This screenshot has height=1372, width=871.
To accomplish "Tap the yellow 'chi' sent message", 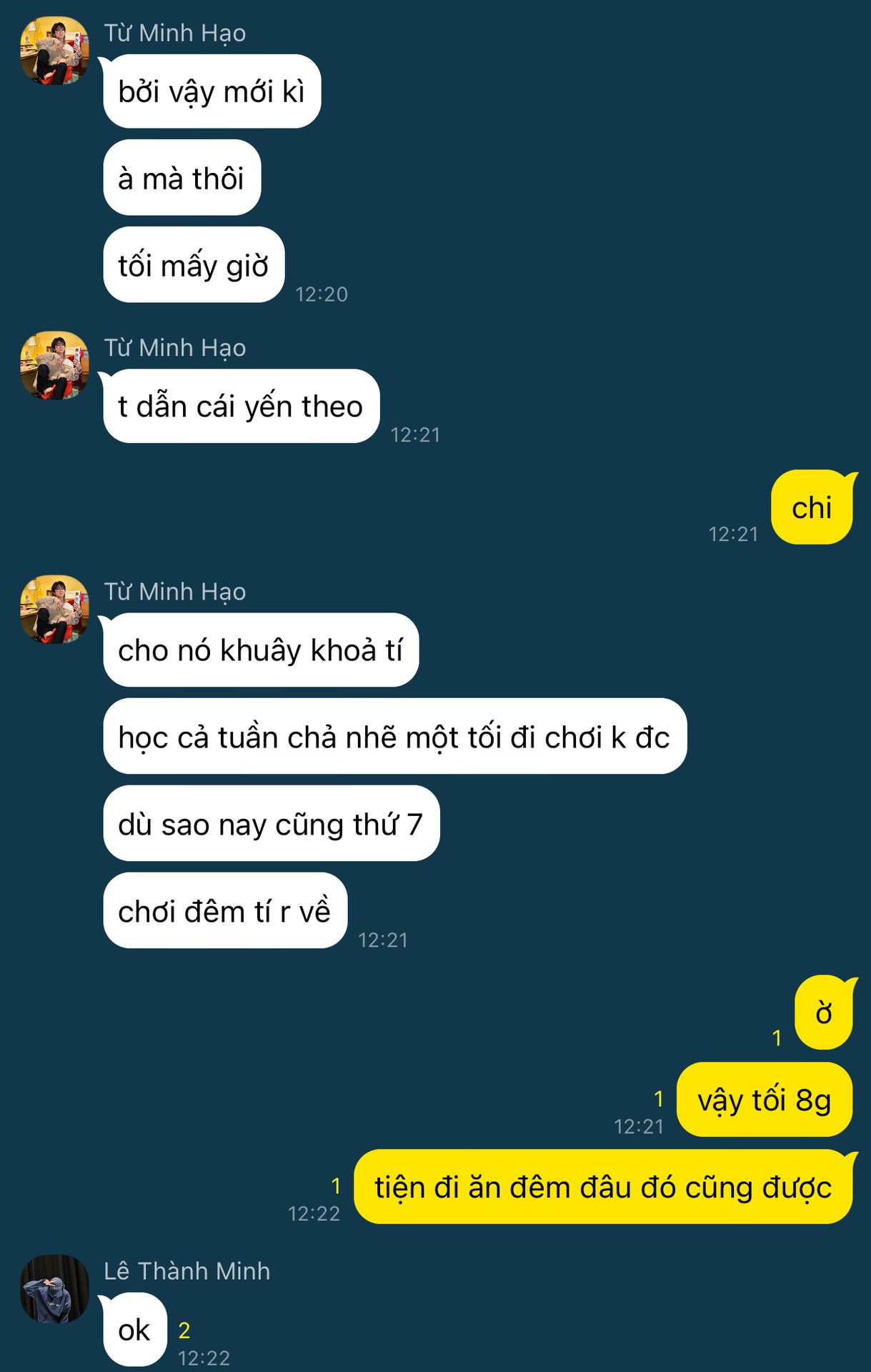I will [812, 507].
